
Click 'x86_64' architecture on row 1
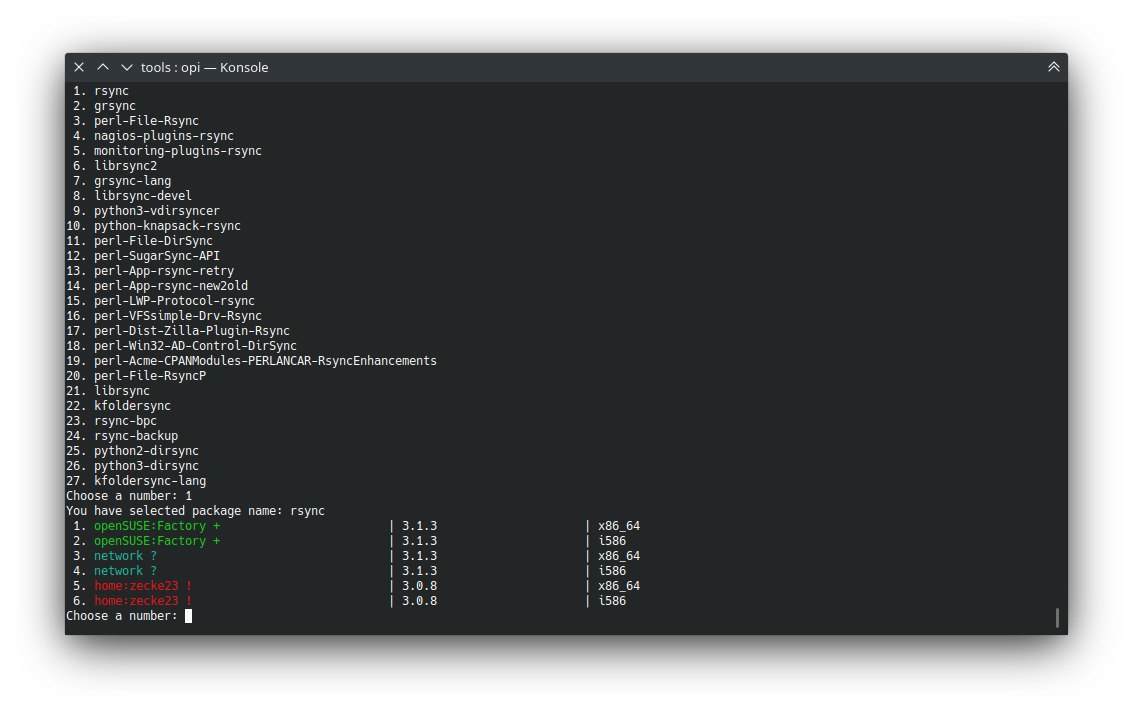[x=619, y=526]
